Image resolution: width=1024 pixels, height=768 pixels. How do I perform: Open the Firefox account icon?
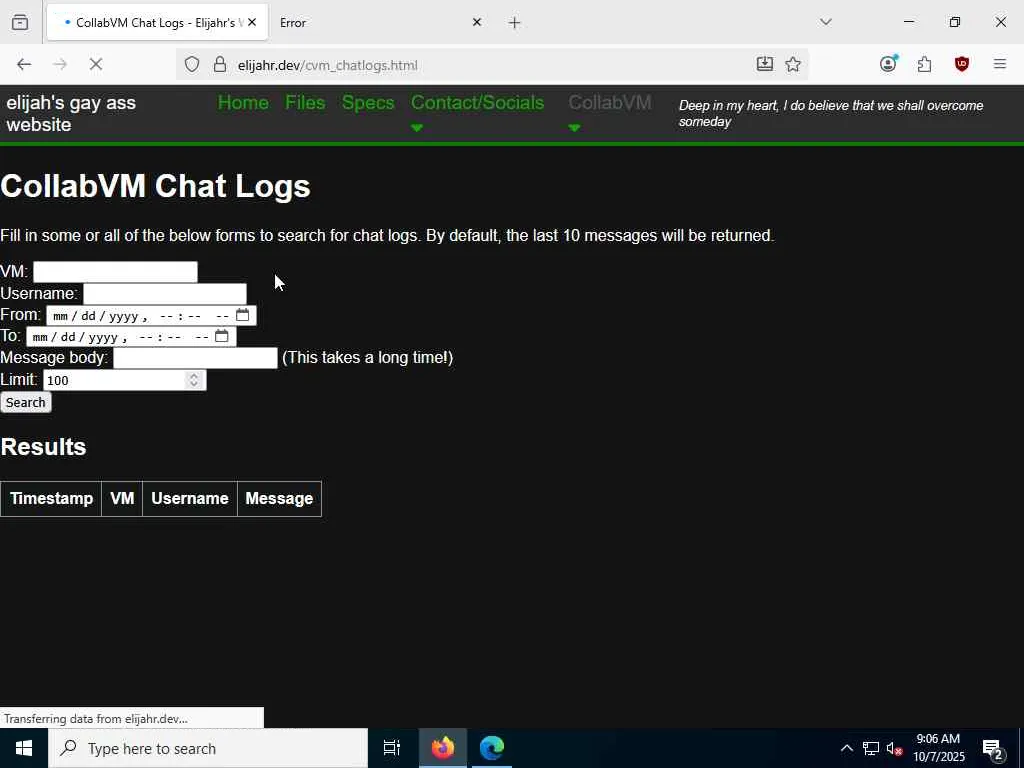tap(888, 63)
